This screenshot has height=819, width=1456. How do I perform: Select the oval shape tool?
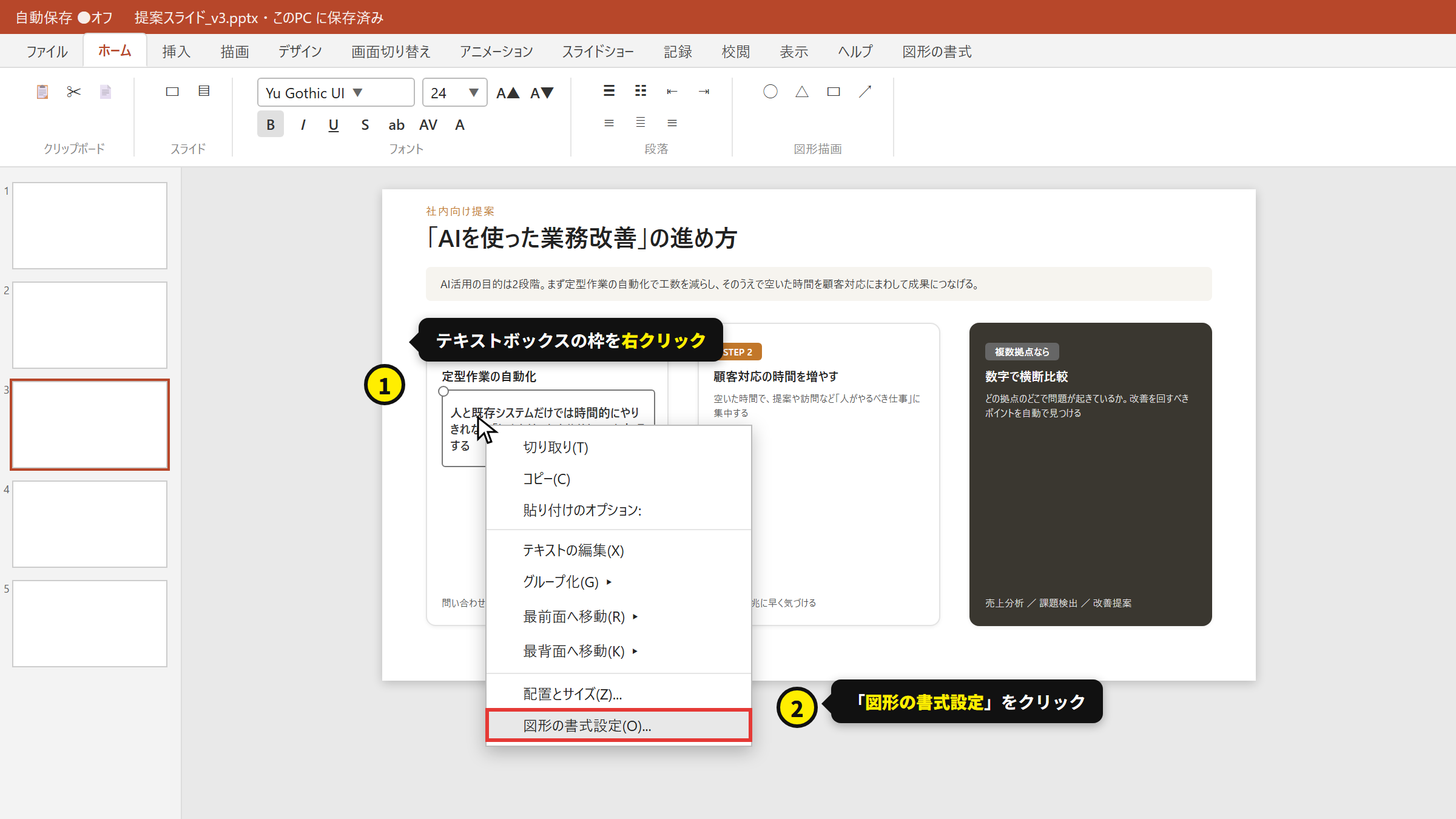[770, 92]
